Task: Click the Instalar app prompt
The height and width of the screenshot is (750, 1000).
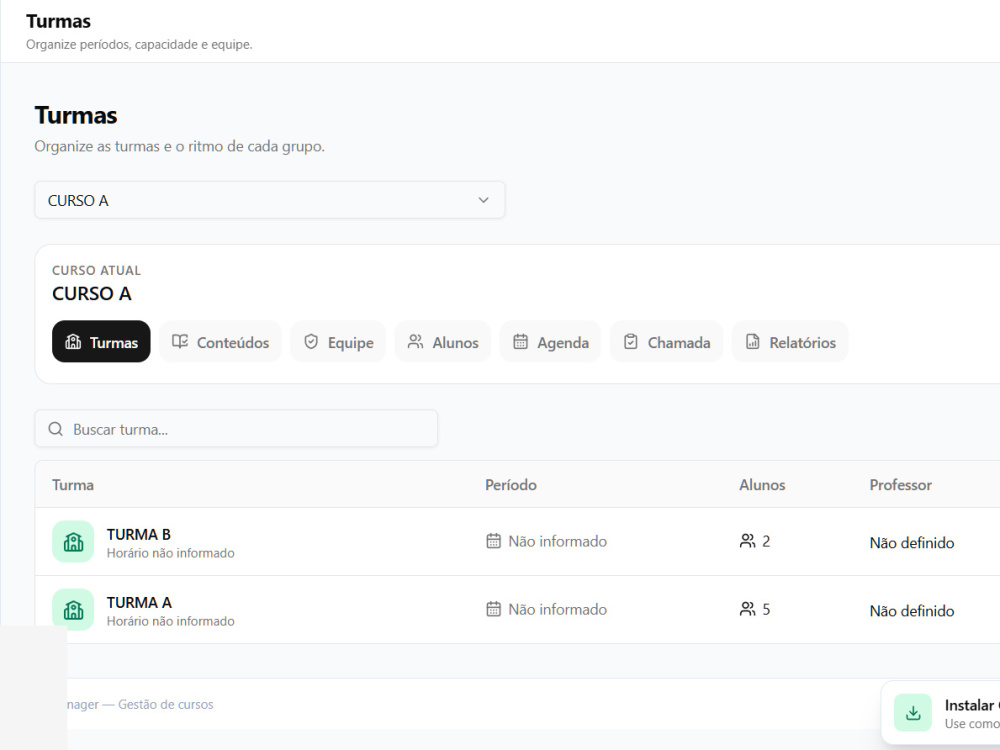Action: click(941, 713)
